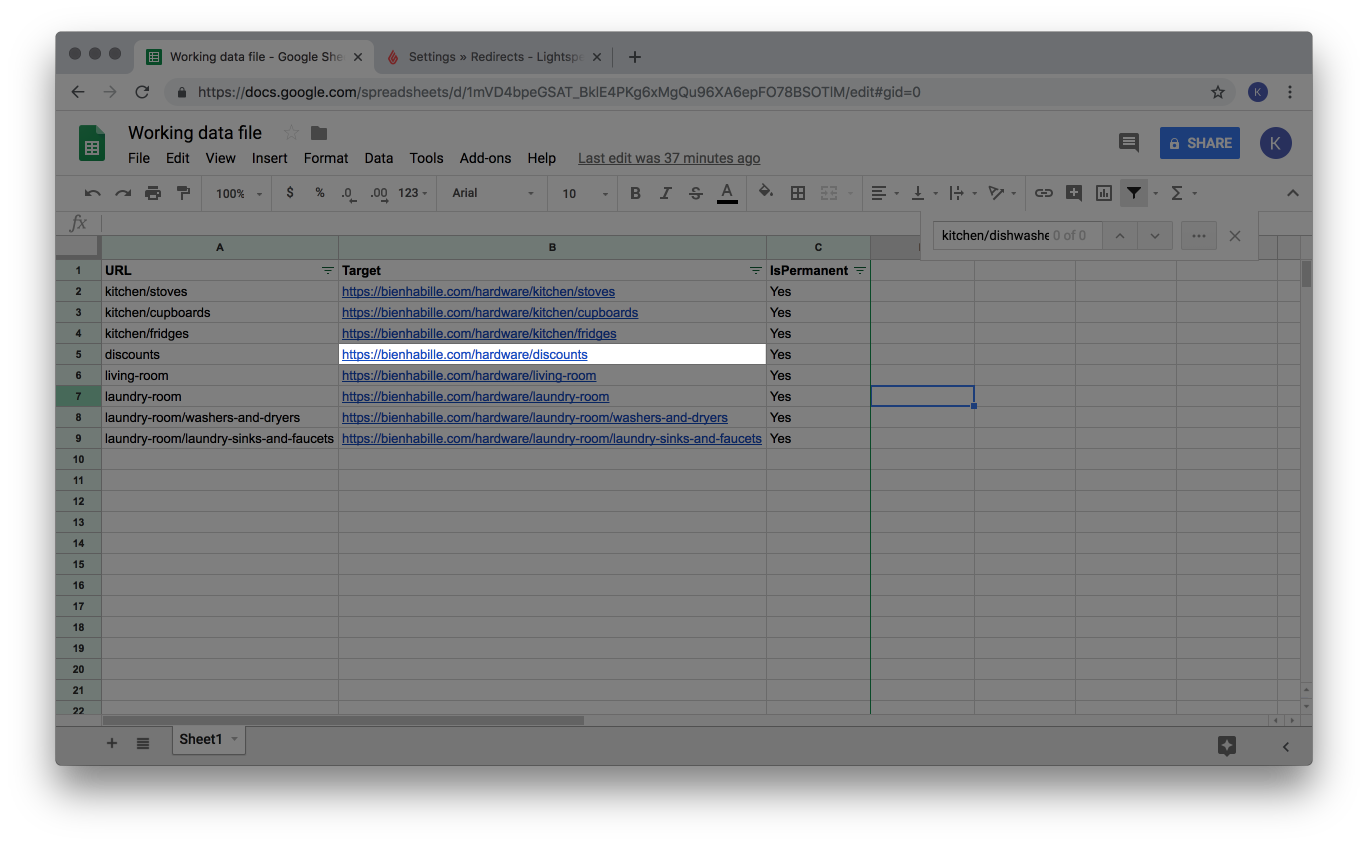Screen dimensions: 1368x845
Task: Close the find bar
Action: click(1235, 236)
